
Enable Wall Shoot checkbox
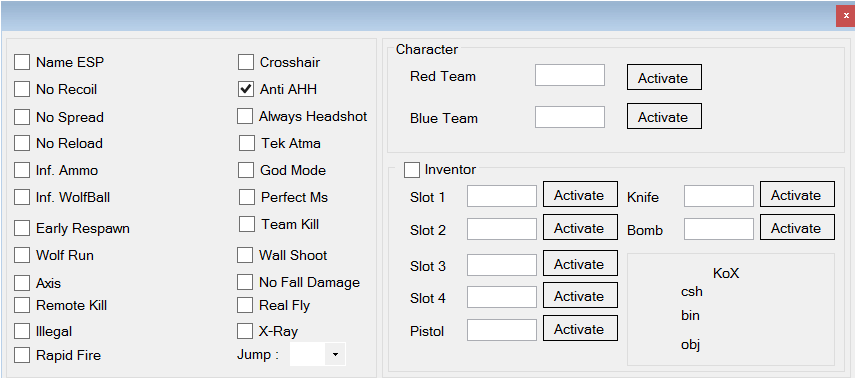[x=245, y=255]
